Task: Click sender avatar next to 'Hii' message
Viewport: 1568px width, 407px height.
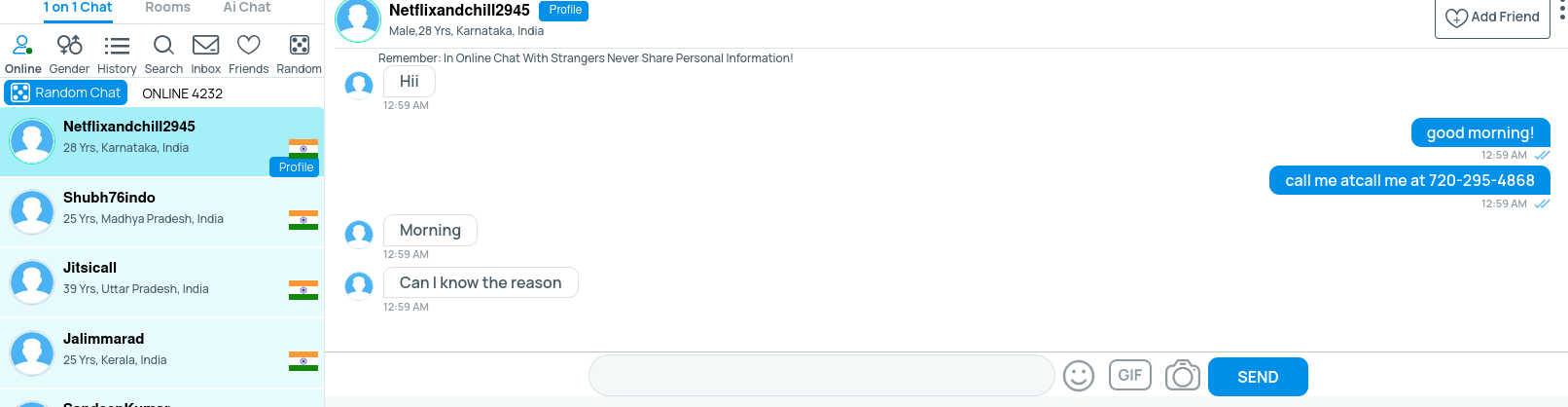Action: (x=359, y=85)
